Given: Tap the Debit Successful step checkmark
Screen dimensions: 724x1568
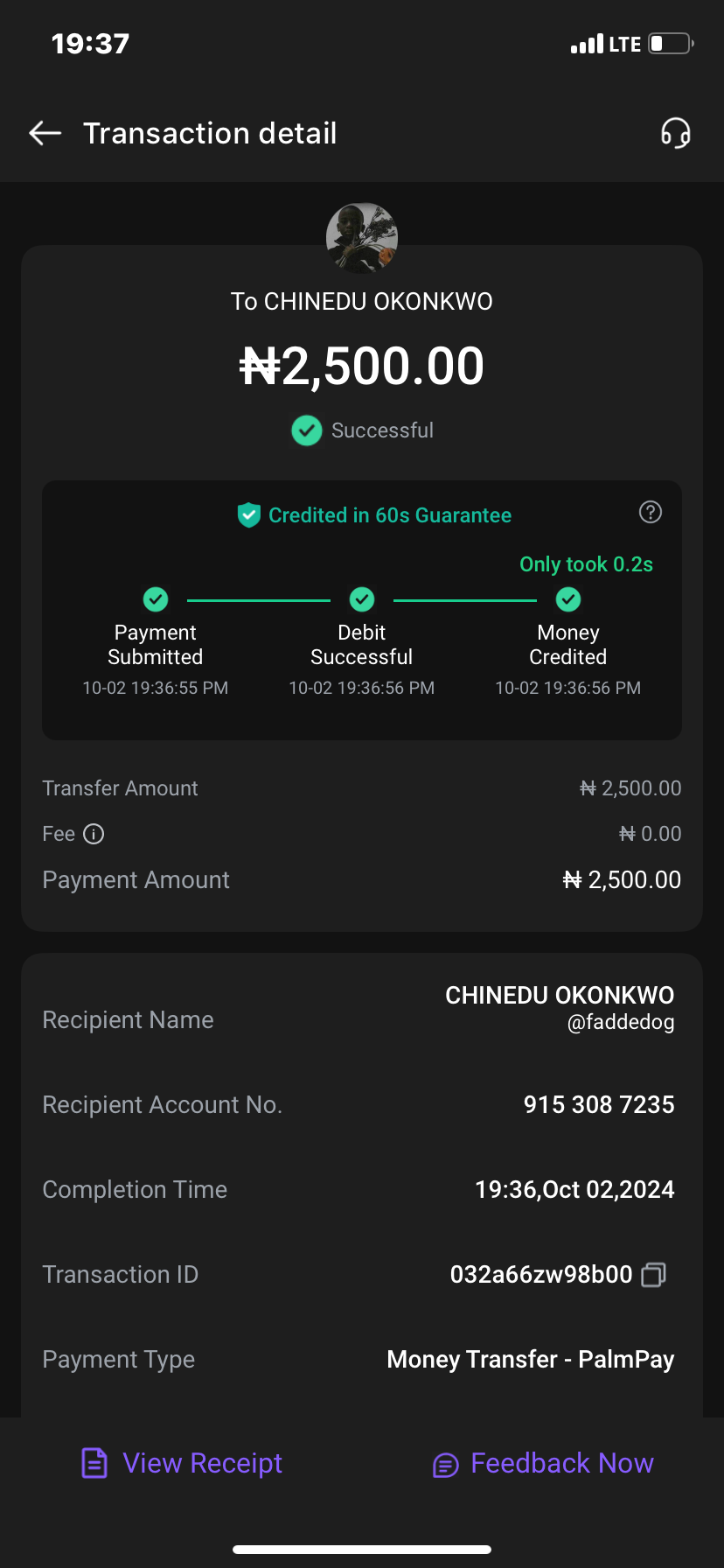Looking at the screenshot, I should coord(362,599).
